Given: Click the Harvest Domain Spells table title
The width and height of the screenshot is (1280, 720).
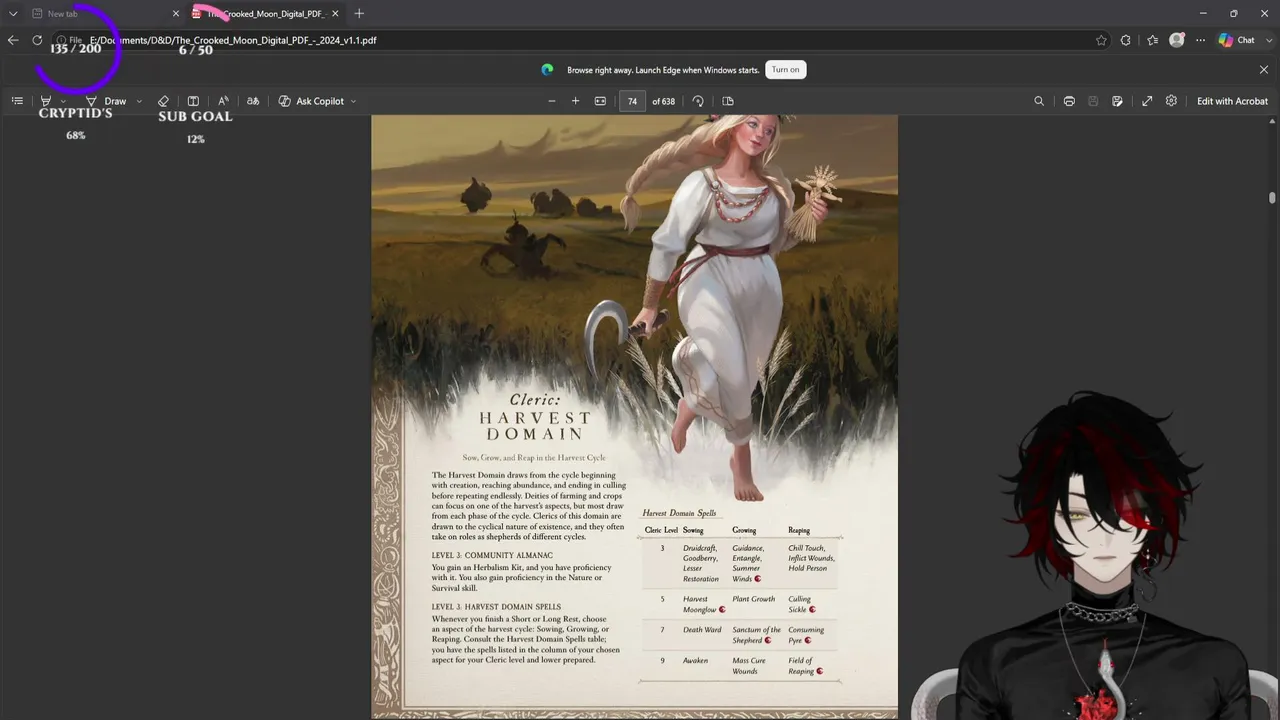Looking at the screenshot, I should point(679,513).
